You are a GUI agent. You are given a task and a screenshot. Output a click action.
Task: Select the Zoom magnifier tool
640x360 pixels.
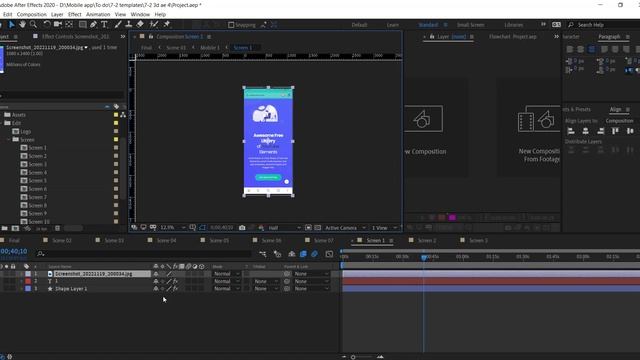tap(33, 25)
